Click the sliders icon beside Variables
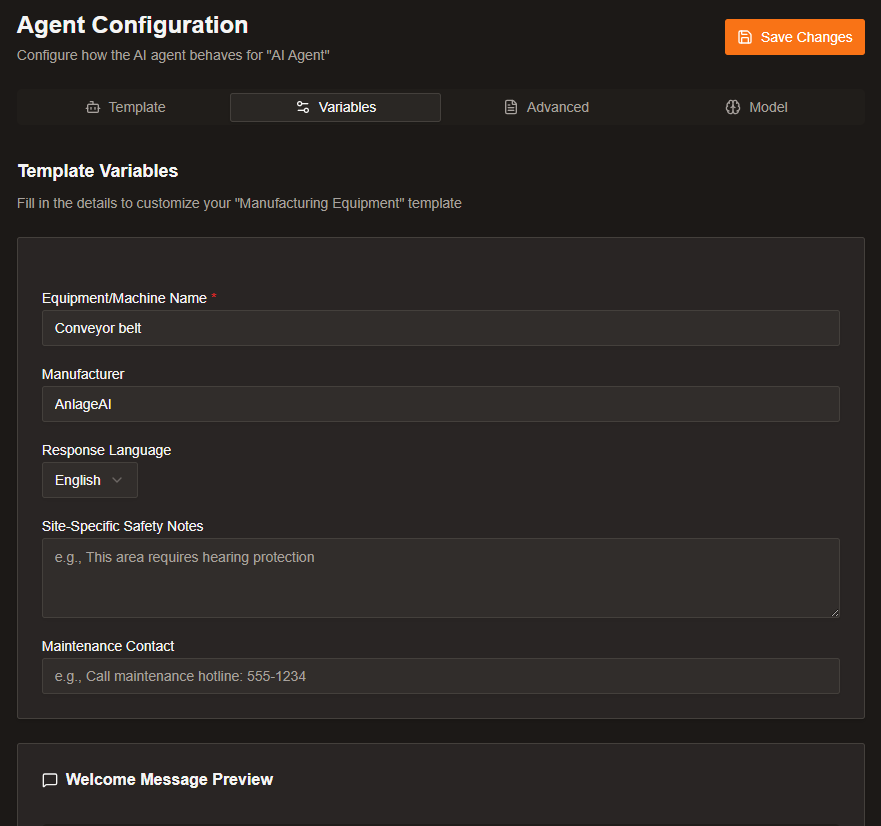881x826 pixels. (303, 107)
